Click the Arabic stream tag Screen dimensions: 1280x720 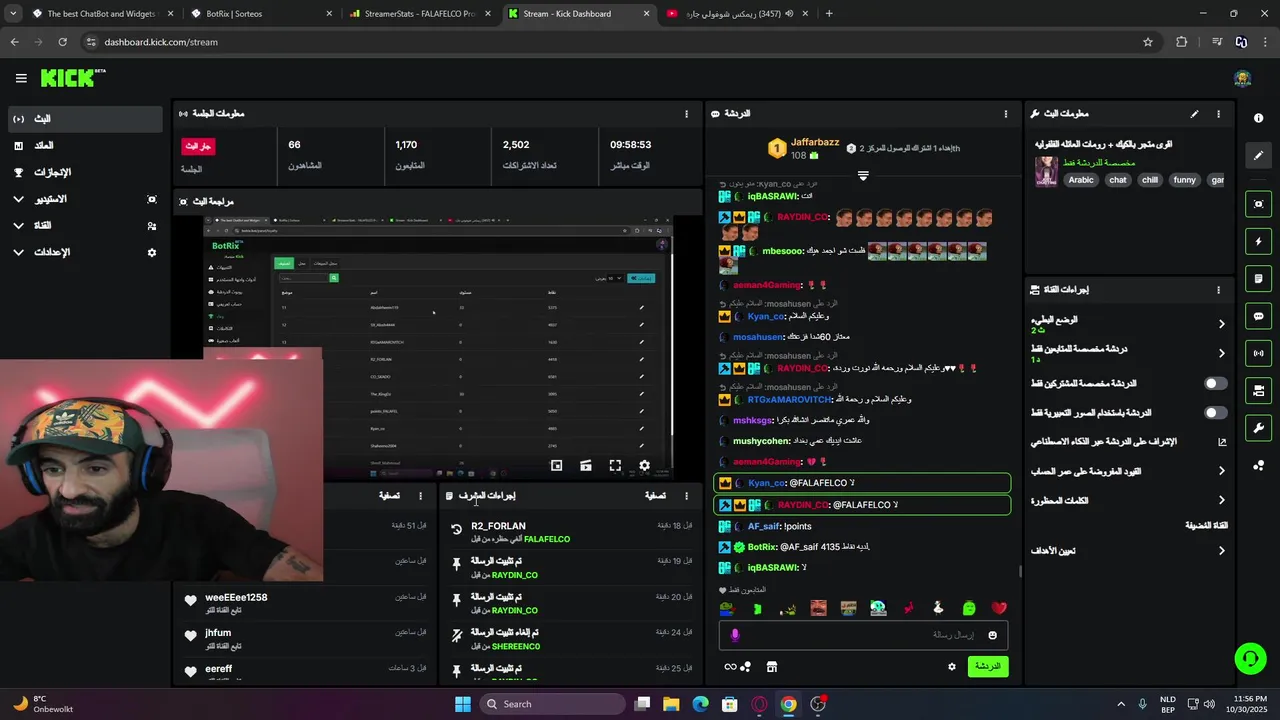pyautogui.click(x=1081, y=180)
